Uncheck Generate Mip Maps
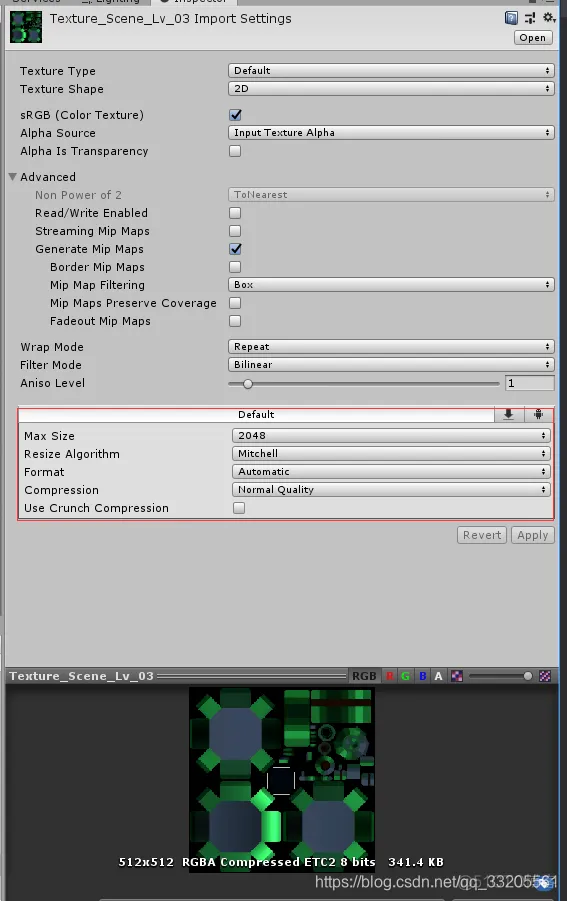Viewport: 567px width, 901px height. click(x=235, y=249)
